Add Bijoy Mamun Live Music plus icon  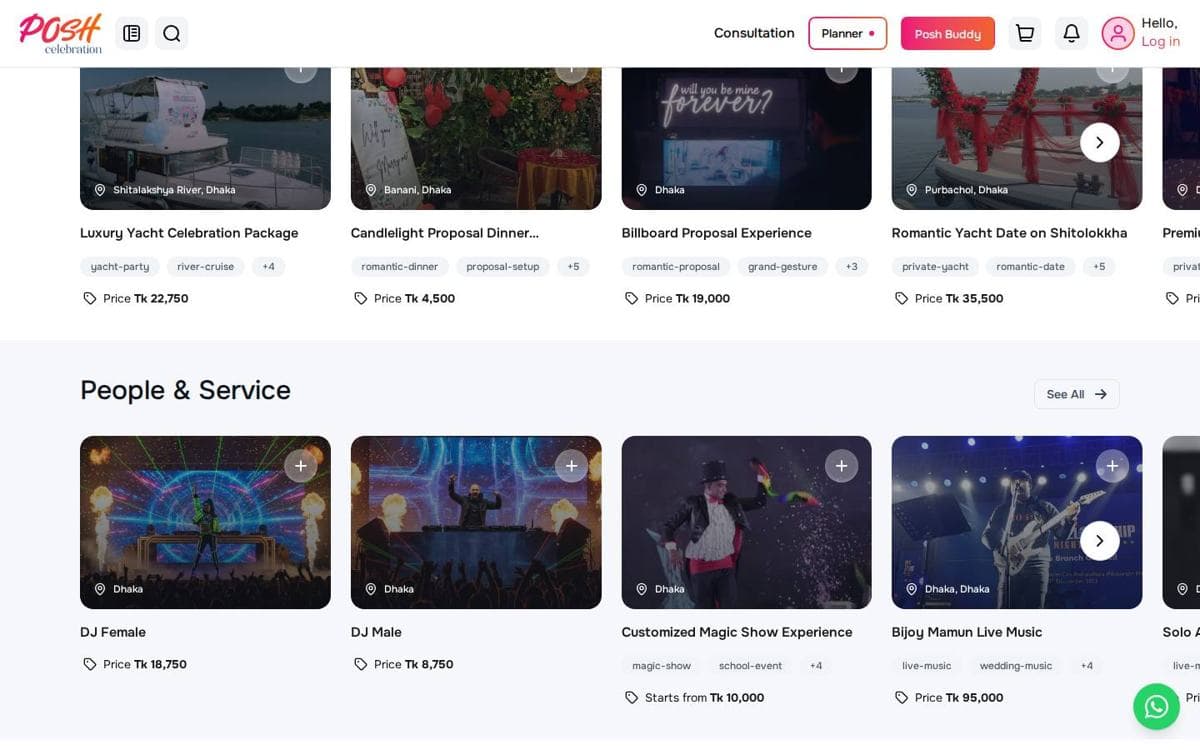(1112, 466)
